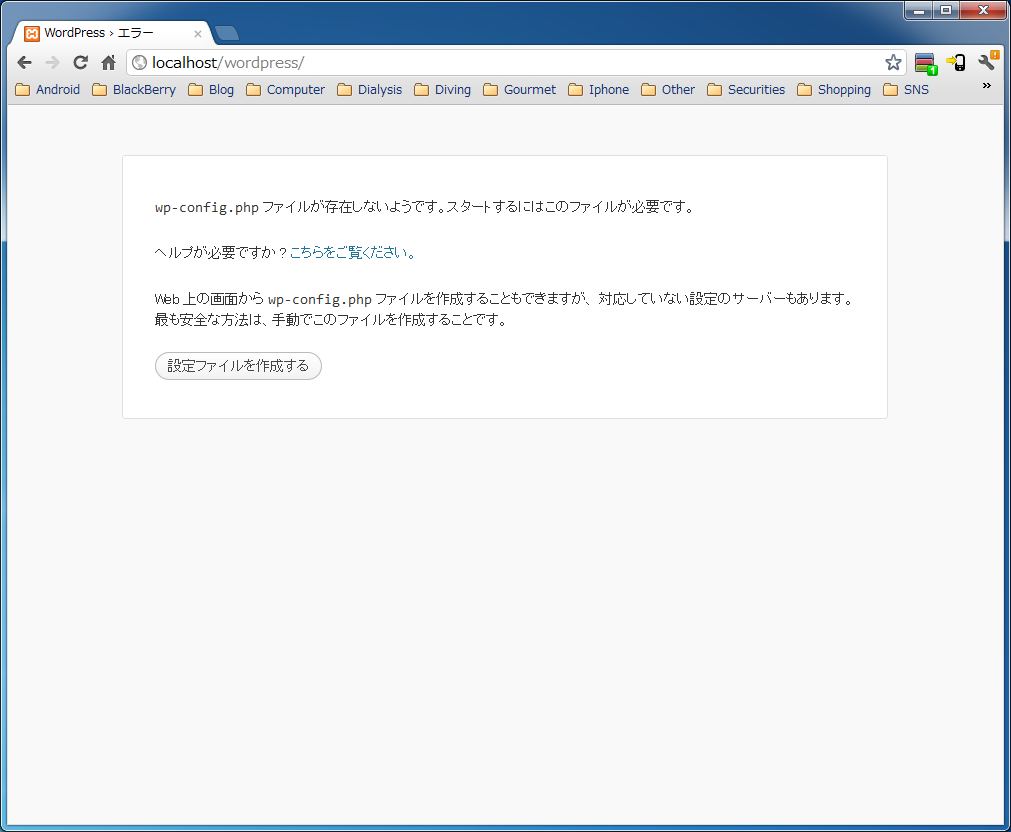Screen dimensions: 1011x832
Task: Bookmark this page with the star icon
Action: [893, 63]
